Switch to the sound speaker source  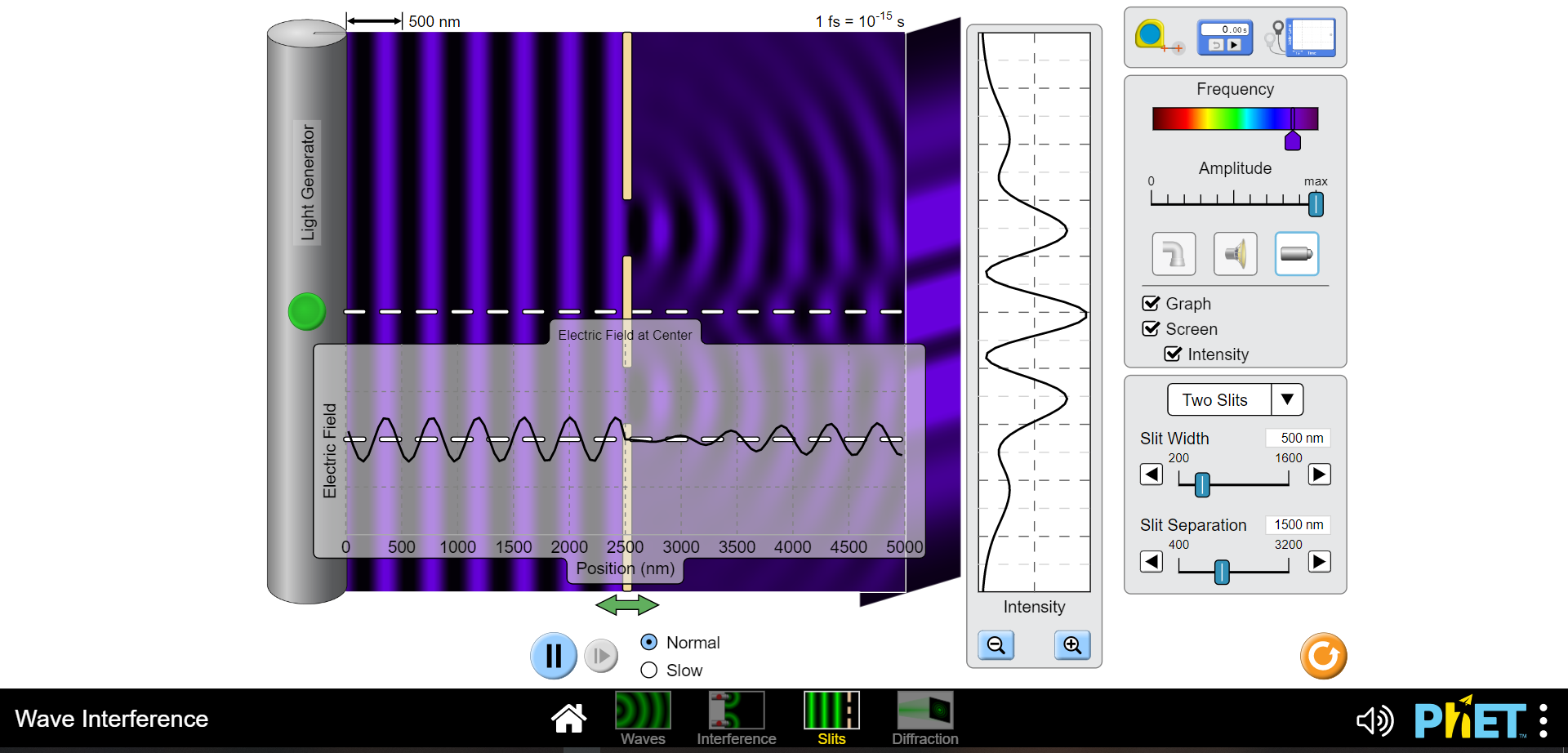(1235, 253)
